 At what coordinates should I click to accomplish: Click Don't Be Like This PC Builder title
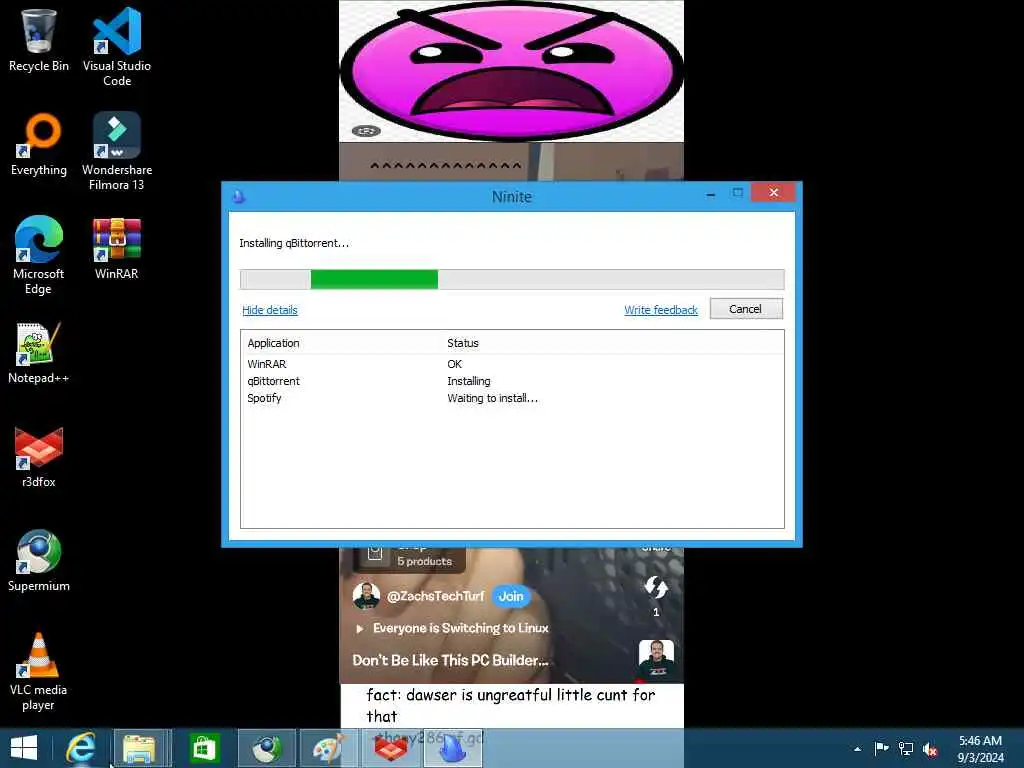coord(451,660)
